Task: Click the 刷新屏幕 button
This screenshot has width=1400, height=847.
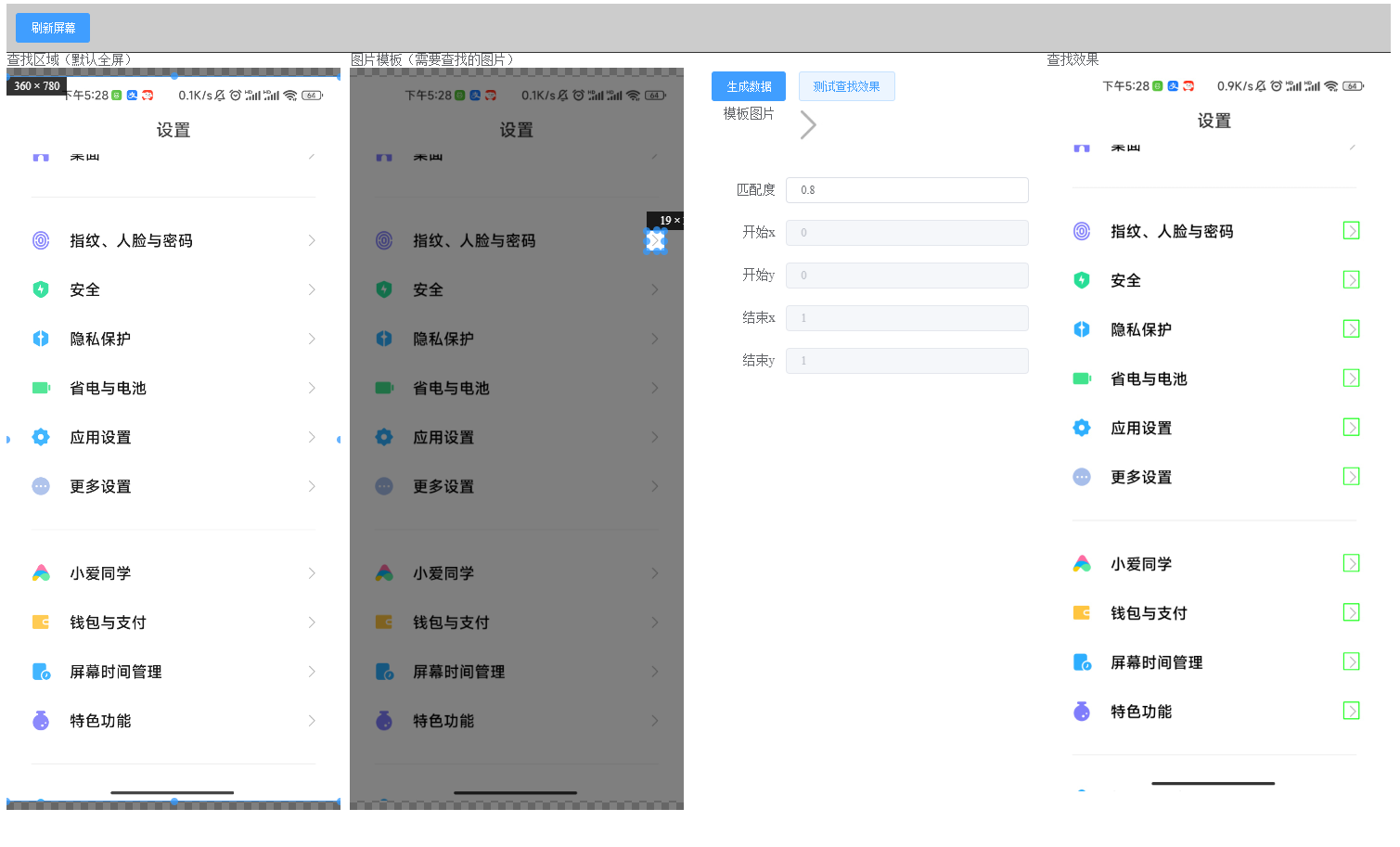Action: 52,28
